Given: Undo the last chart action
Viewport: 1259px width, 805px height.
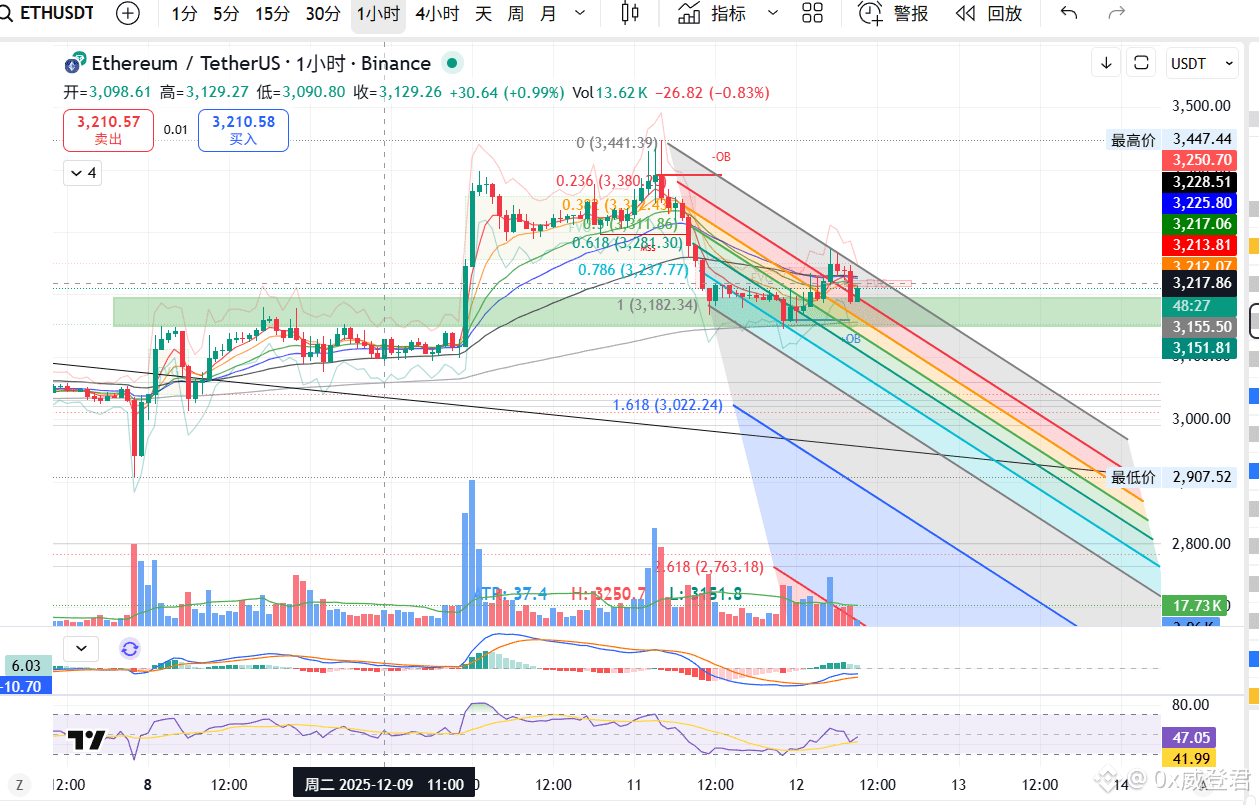Looking at the screenshot, I should 1069,13.
